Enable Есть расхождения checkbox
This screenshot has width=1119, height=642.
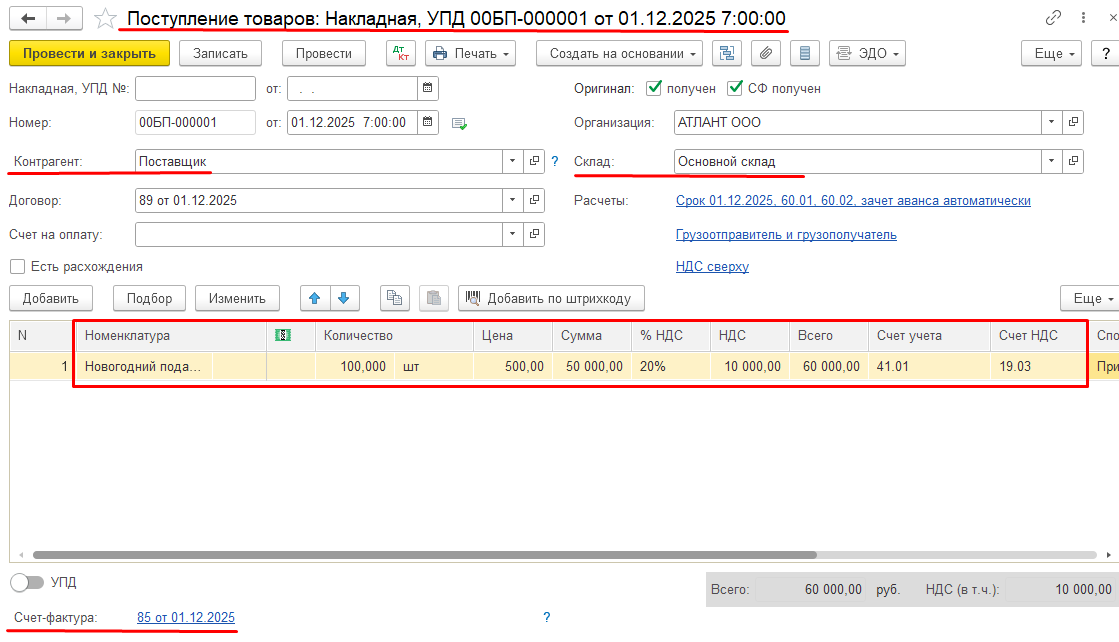tap(17, 267)
